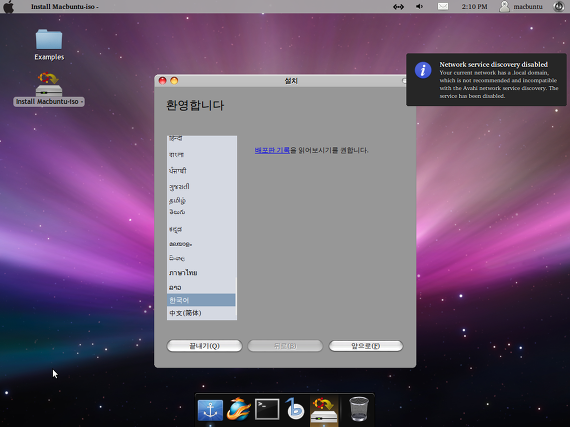Select বাংলা in the language list
The width and height of the screenshot is (570, 427).
[x=201, y=154]
